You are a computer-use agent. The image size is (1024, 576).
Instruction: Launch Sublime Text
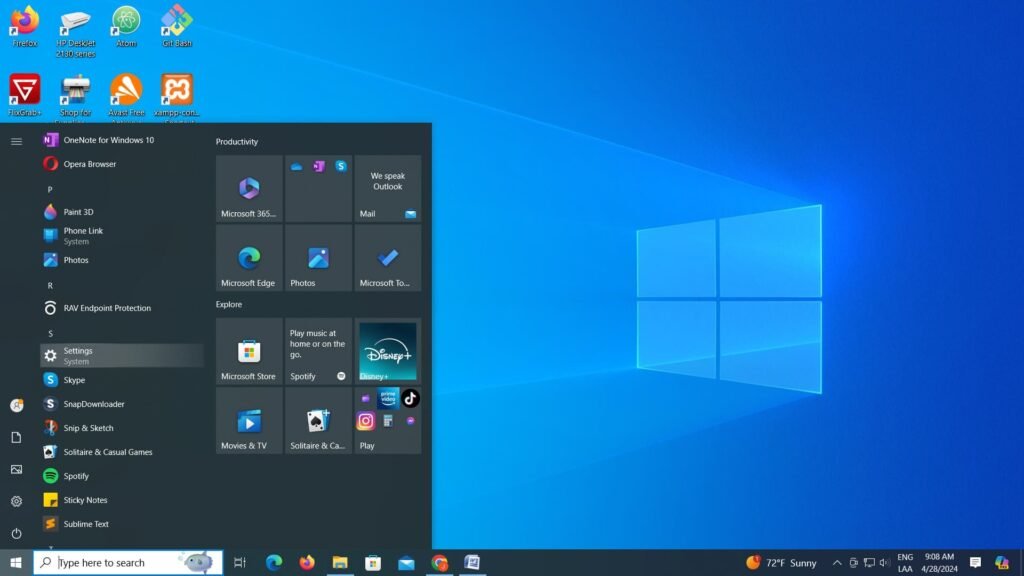pyautogui.click(x=121, y=524)
